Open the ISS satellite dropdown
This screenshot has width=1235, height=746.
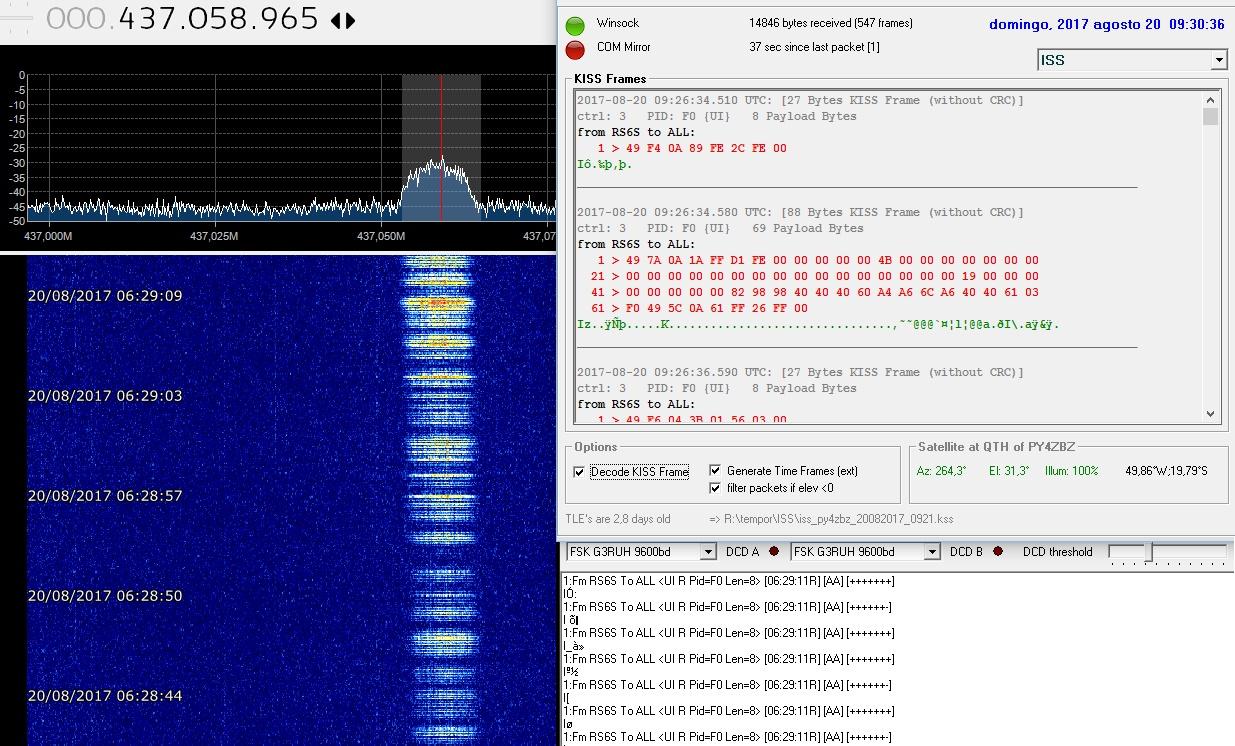(x=1218, y=60)
